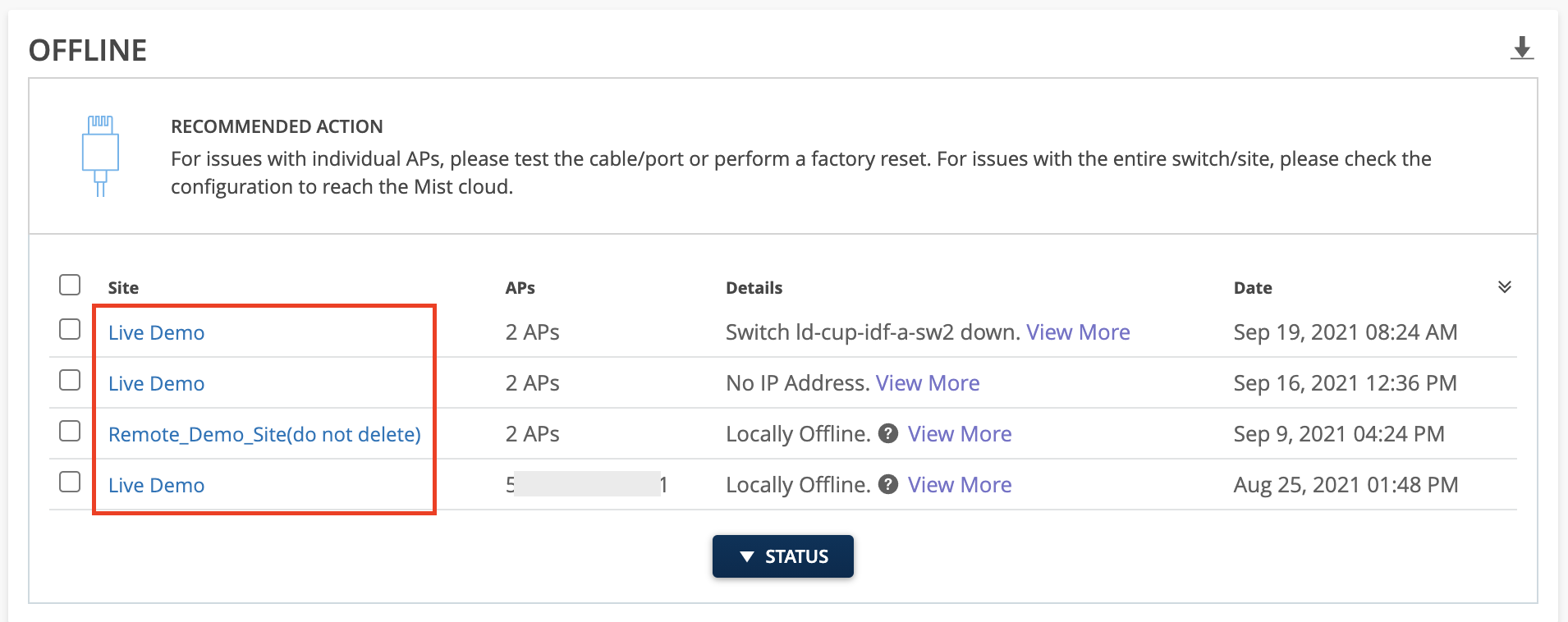Expand the STATUS dropdown button
Viewport: 1568px width, 622px height.
click(x=782, y=556)
